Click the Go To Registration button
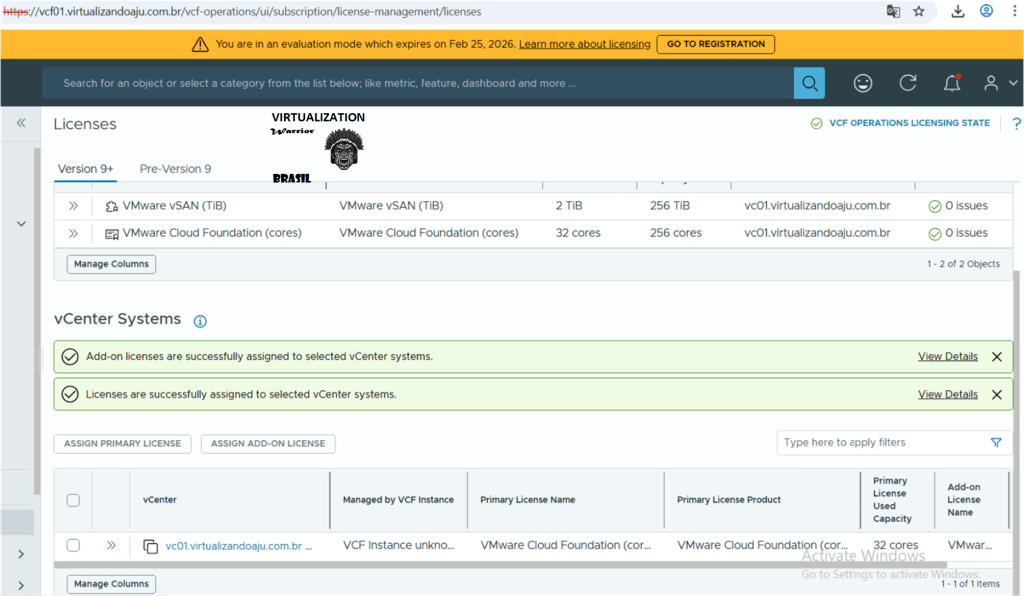1024x596 pixels. 715,44
